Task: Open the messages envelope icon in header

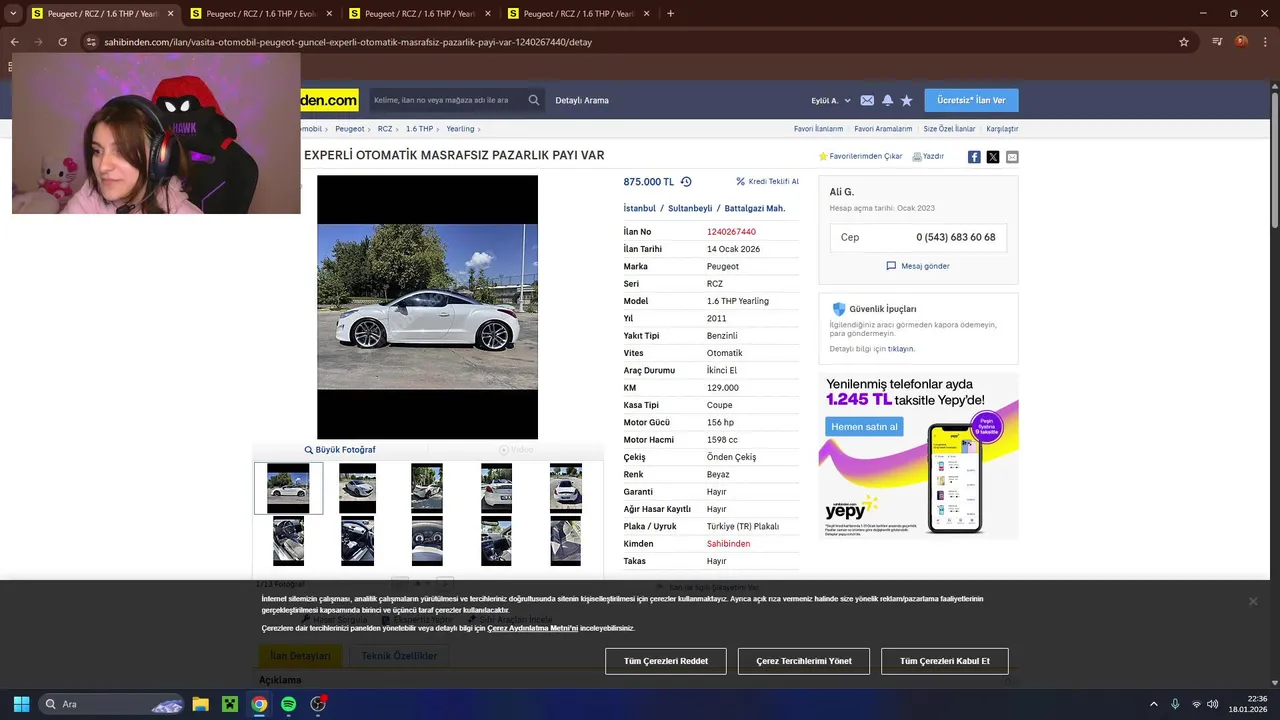Action: (x=867, y=100)
